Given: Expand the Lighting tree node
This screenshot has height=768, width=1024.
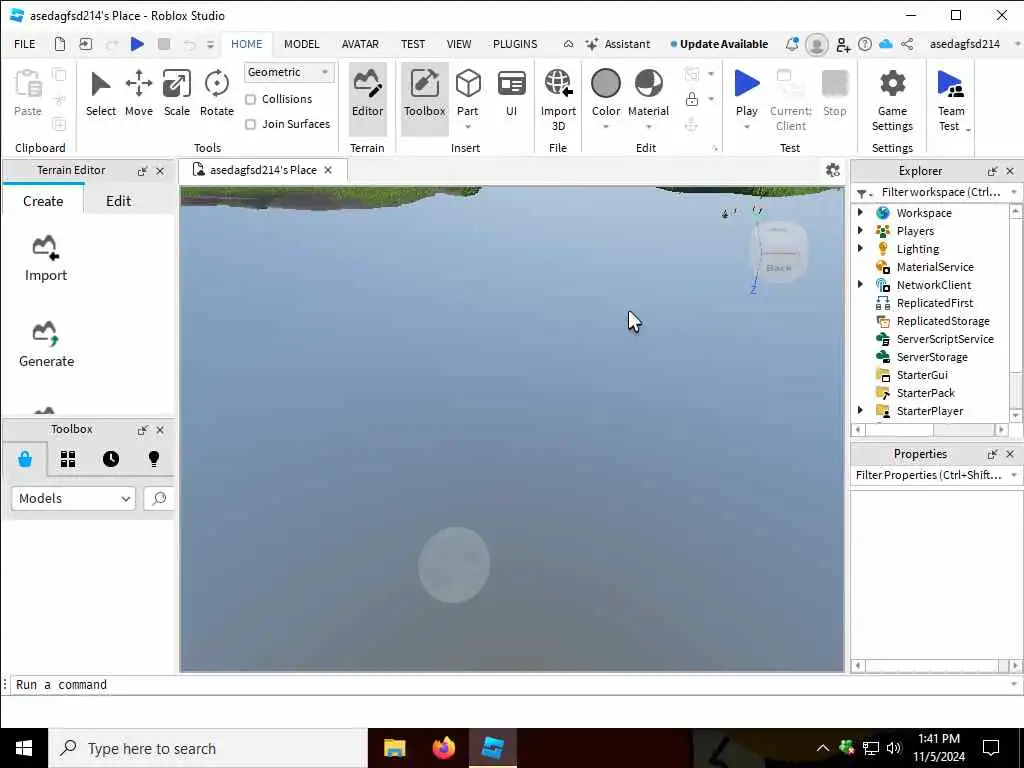Looking at the screenshot, I should tap(860, 248).
